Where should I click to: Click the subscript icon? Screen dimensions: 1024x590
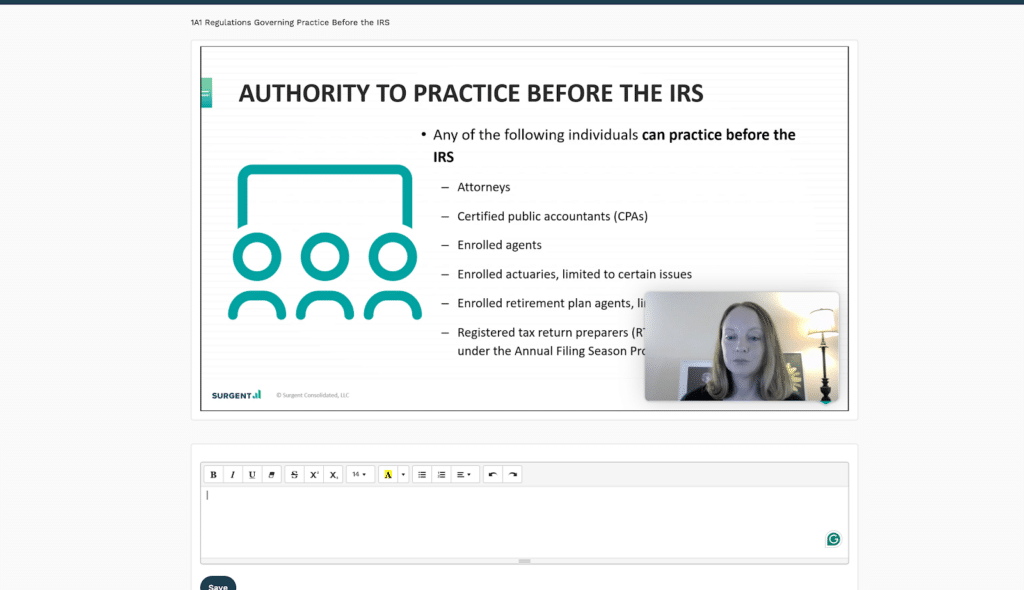[x=333, y=475]
